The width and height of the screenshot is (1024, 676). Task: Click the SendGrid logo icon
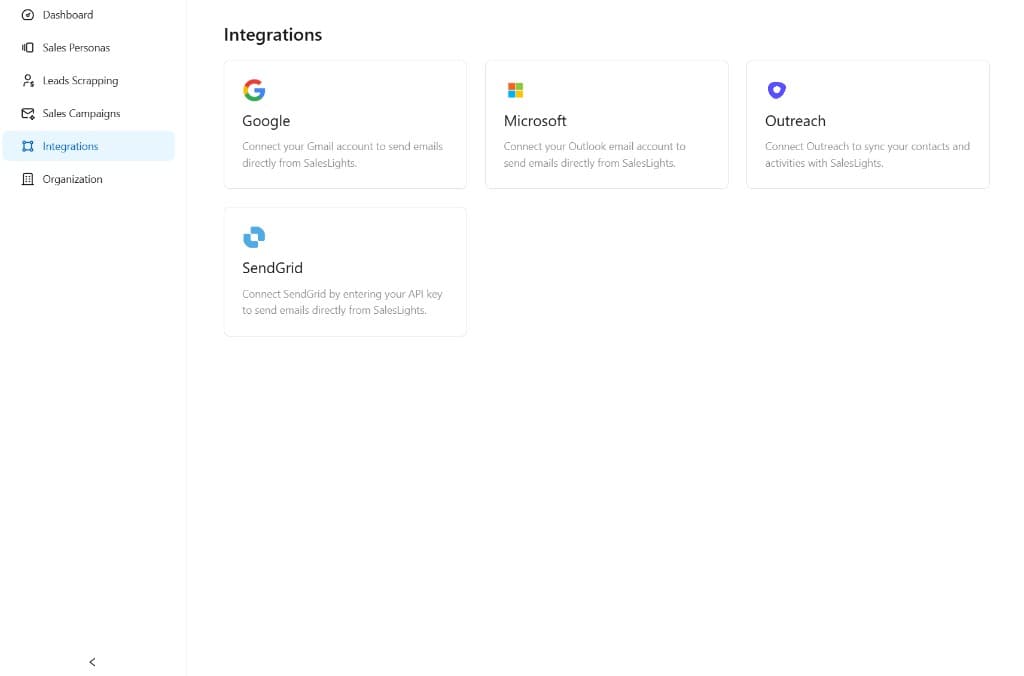pos(254,237)
